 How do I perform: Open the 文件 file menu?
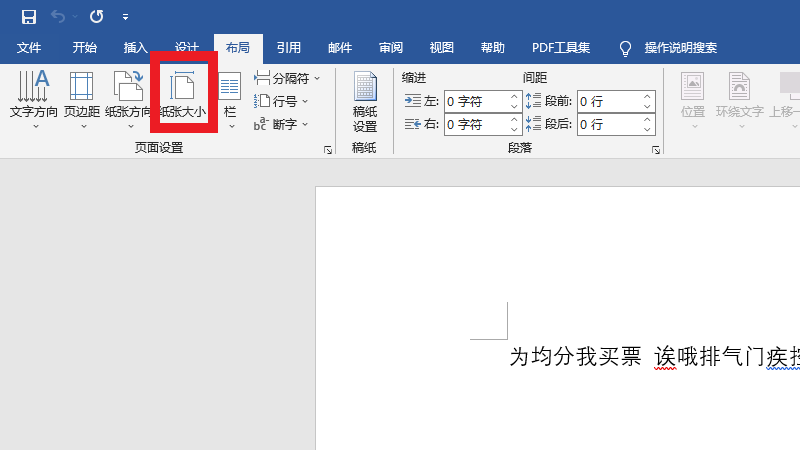point(29,47)
